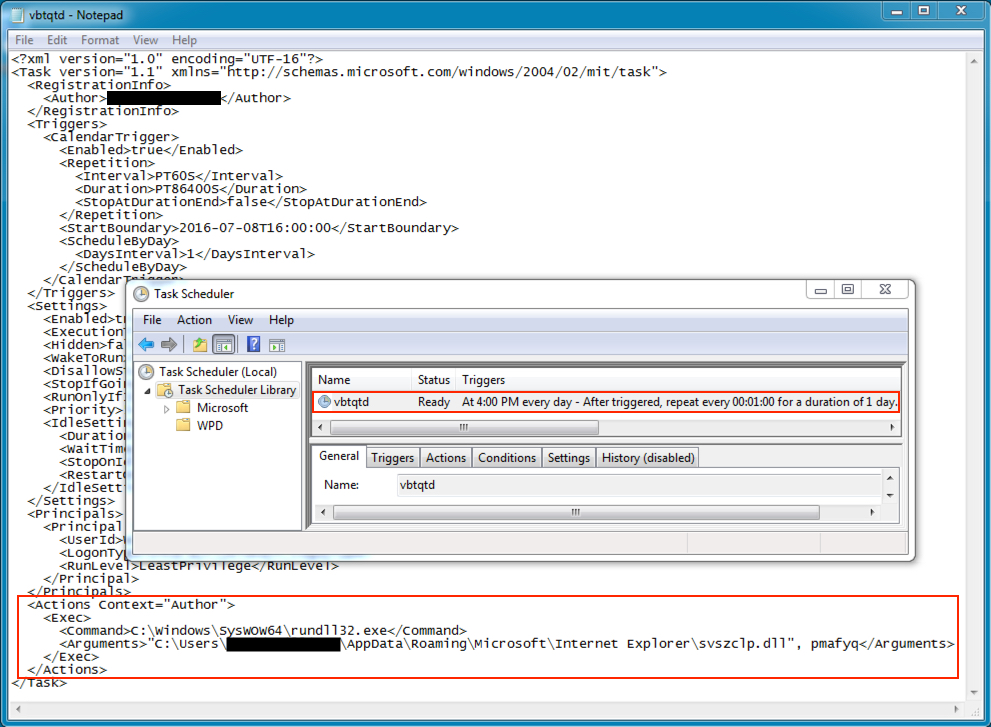Screen dimensions: 991x727
Task: Collapse the Task Scheduler Library node
Action: click(x=146, y=390)
